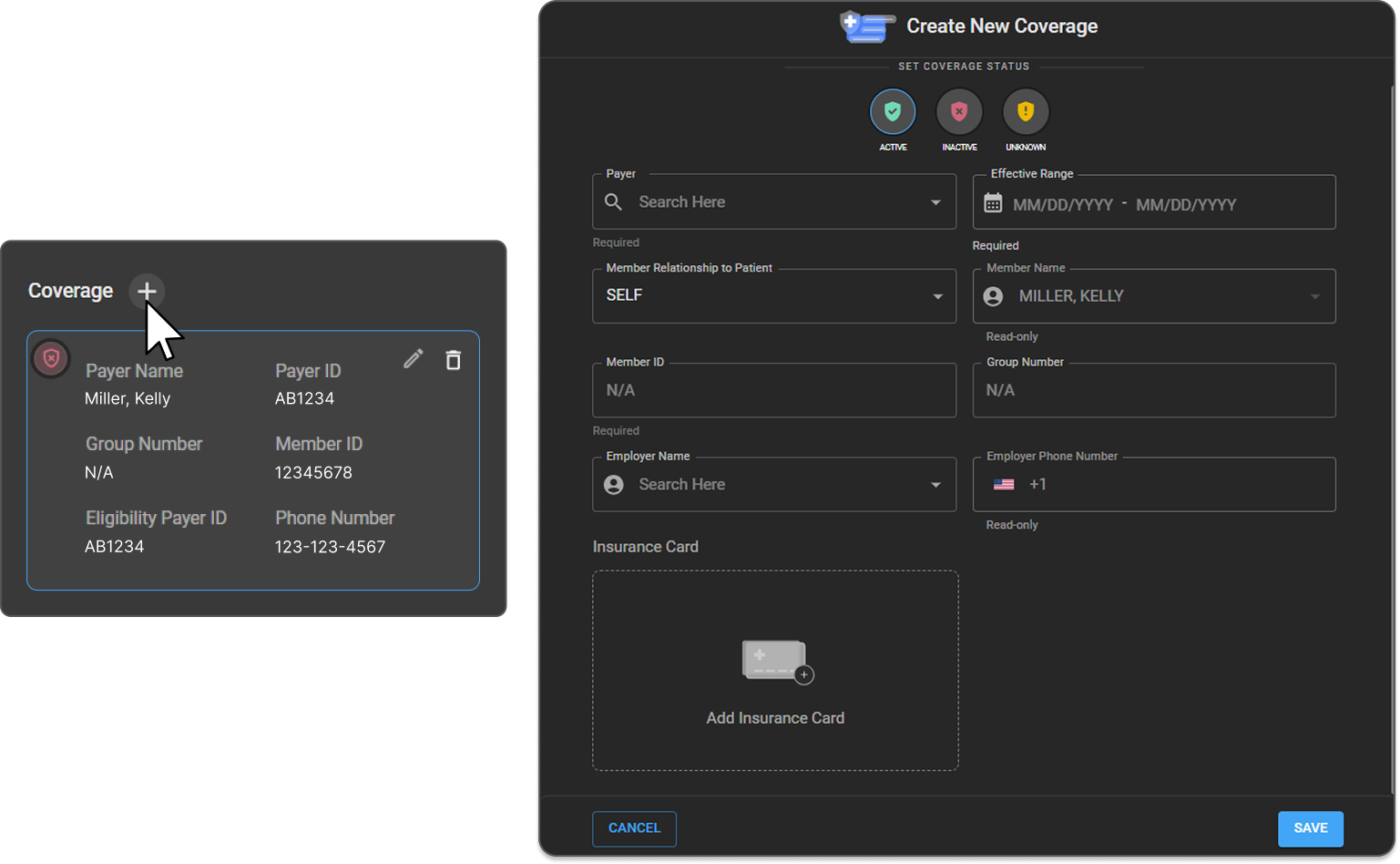Set coverage status to Active
The height and width of the screenshot is (864, 1400).
click(893, 112)
